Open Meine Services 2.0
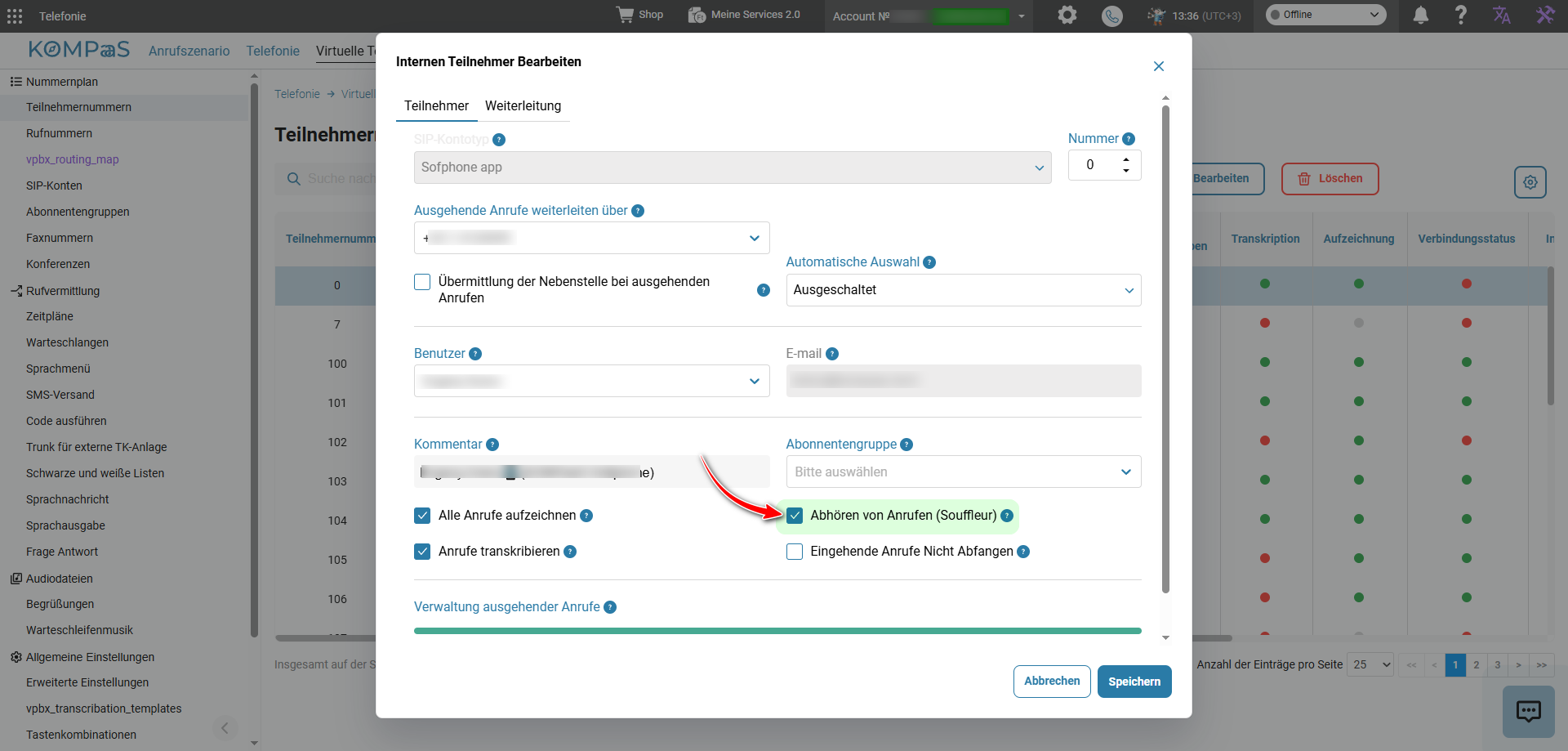1568x751 pixels. point(744,15)
